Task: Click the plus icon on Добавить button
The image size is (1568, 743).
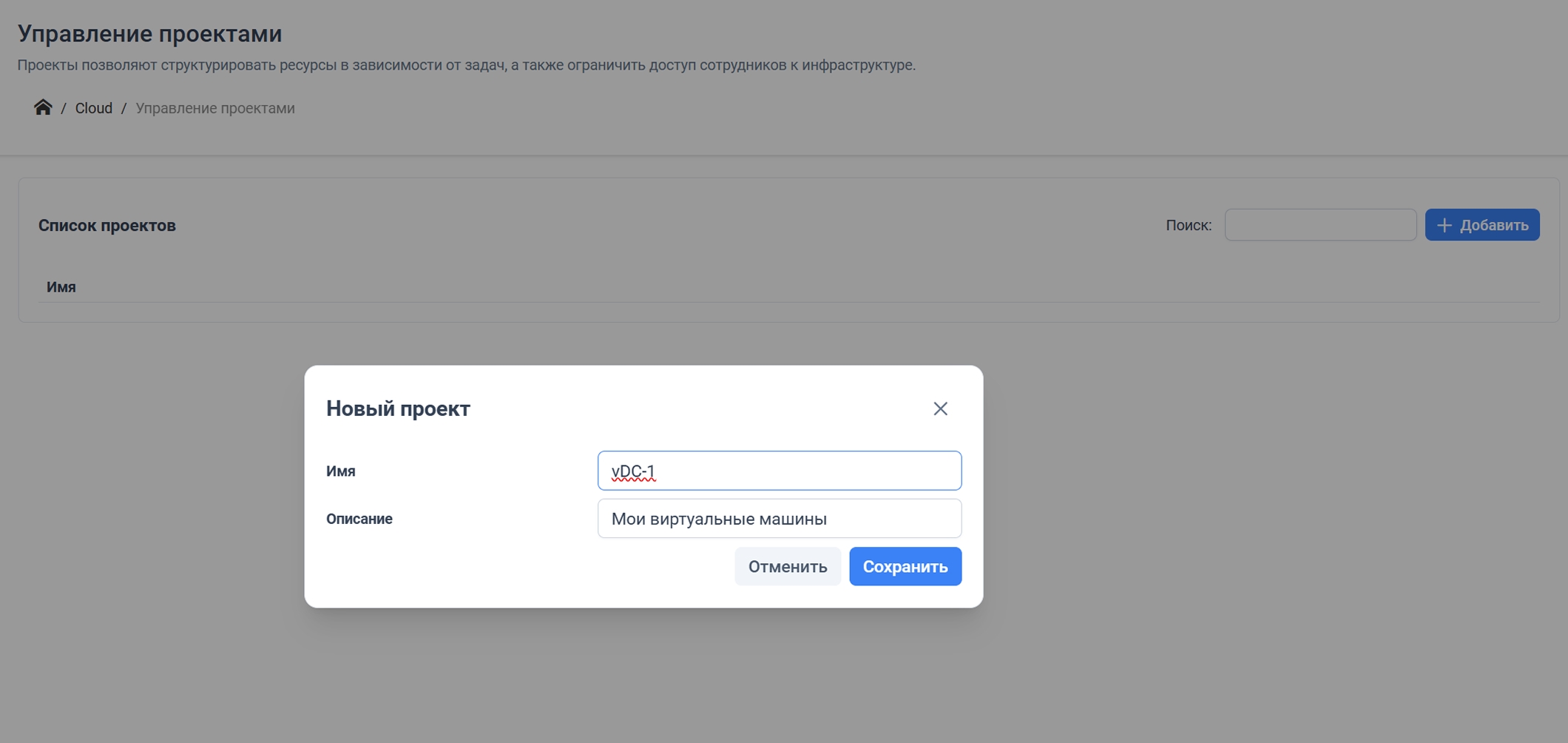Action: coord(1444,225)
